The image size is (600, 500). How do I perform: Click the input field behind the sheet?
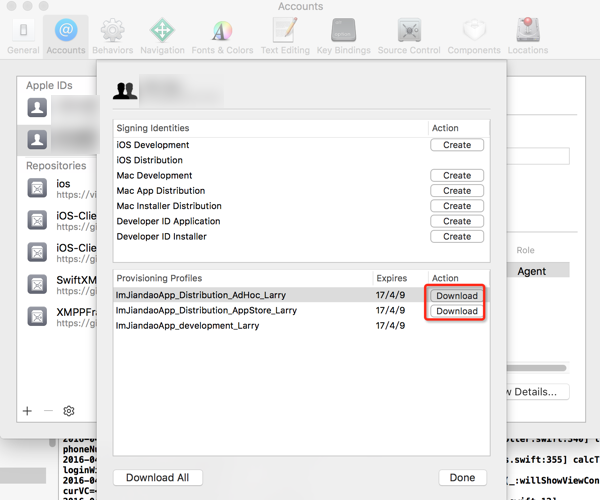click(x=538, y=156)
